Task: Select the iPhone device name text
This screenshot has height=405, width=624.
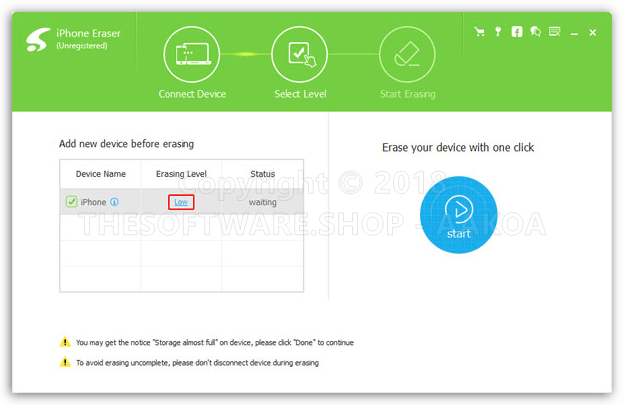Action: click(93, 202)
